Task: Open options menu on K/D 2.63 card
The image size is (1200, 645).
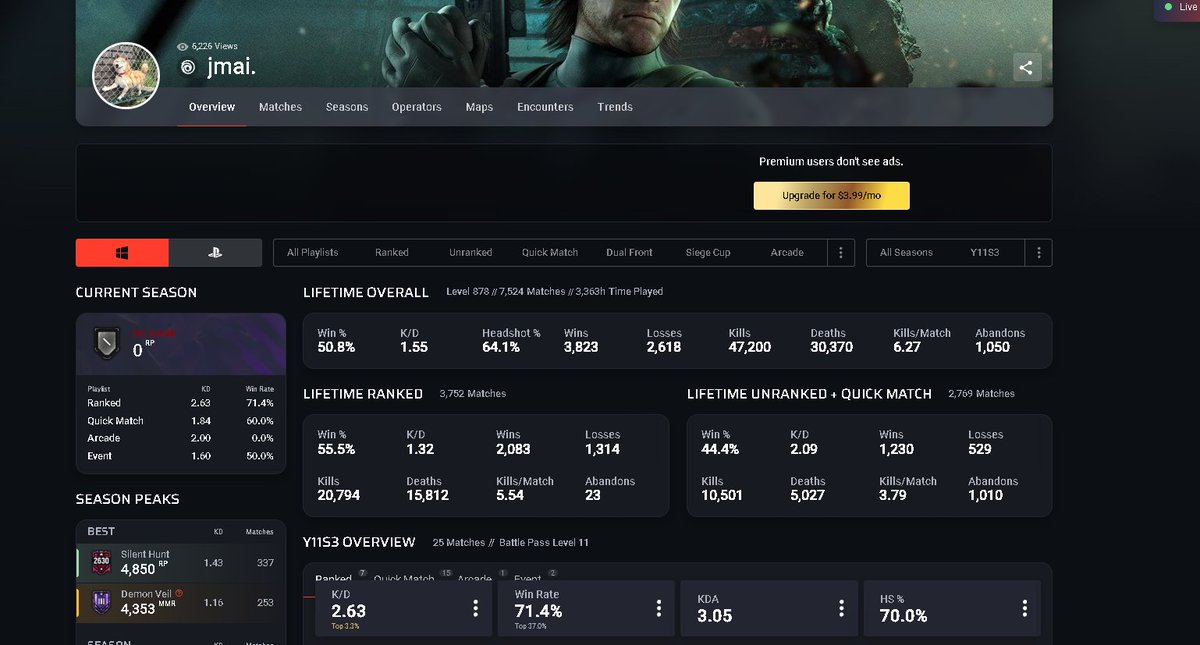Action: coord(475,608)
